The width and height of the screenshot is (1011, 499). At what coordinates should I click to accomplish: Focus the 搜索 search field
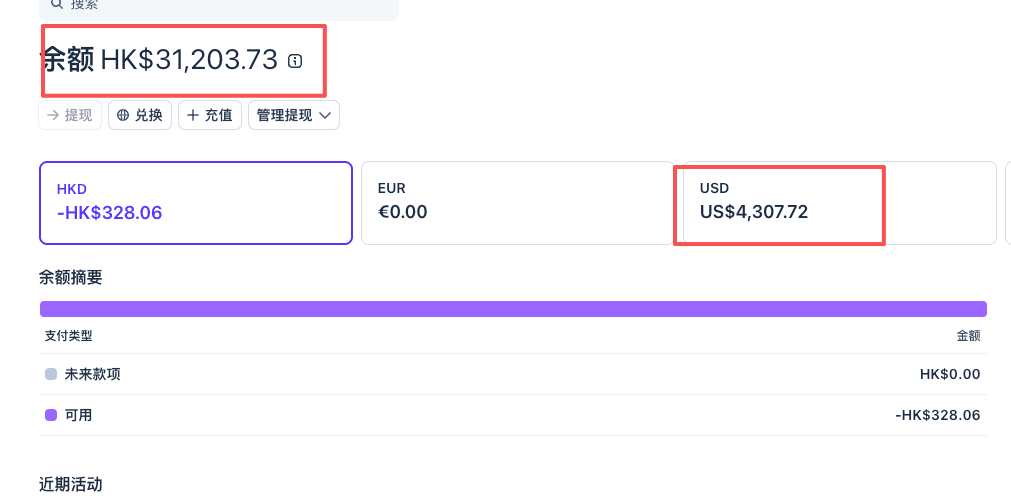(219, 6)
